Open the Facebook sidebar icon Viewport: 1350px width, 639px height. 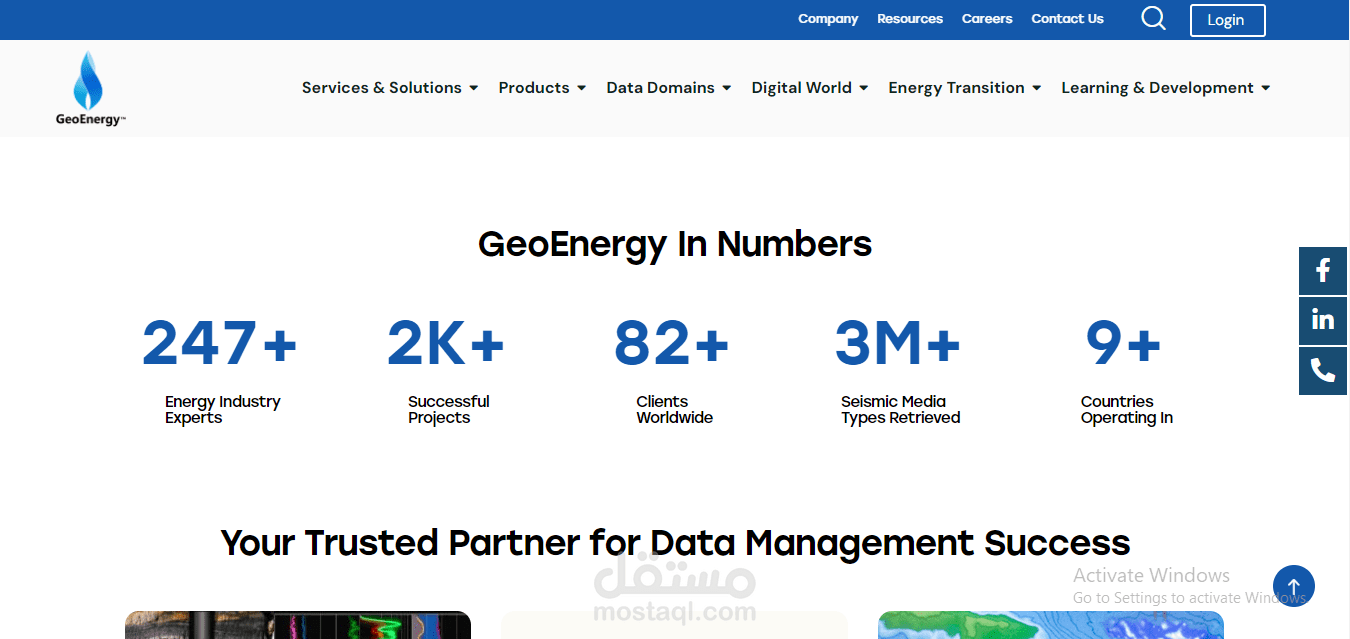pyautogui.click(x=1323, y=270)
